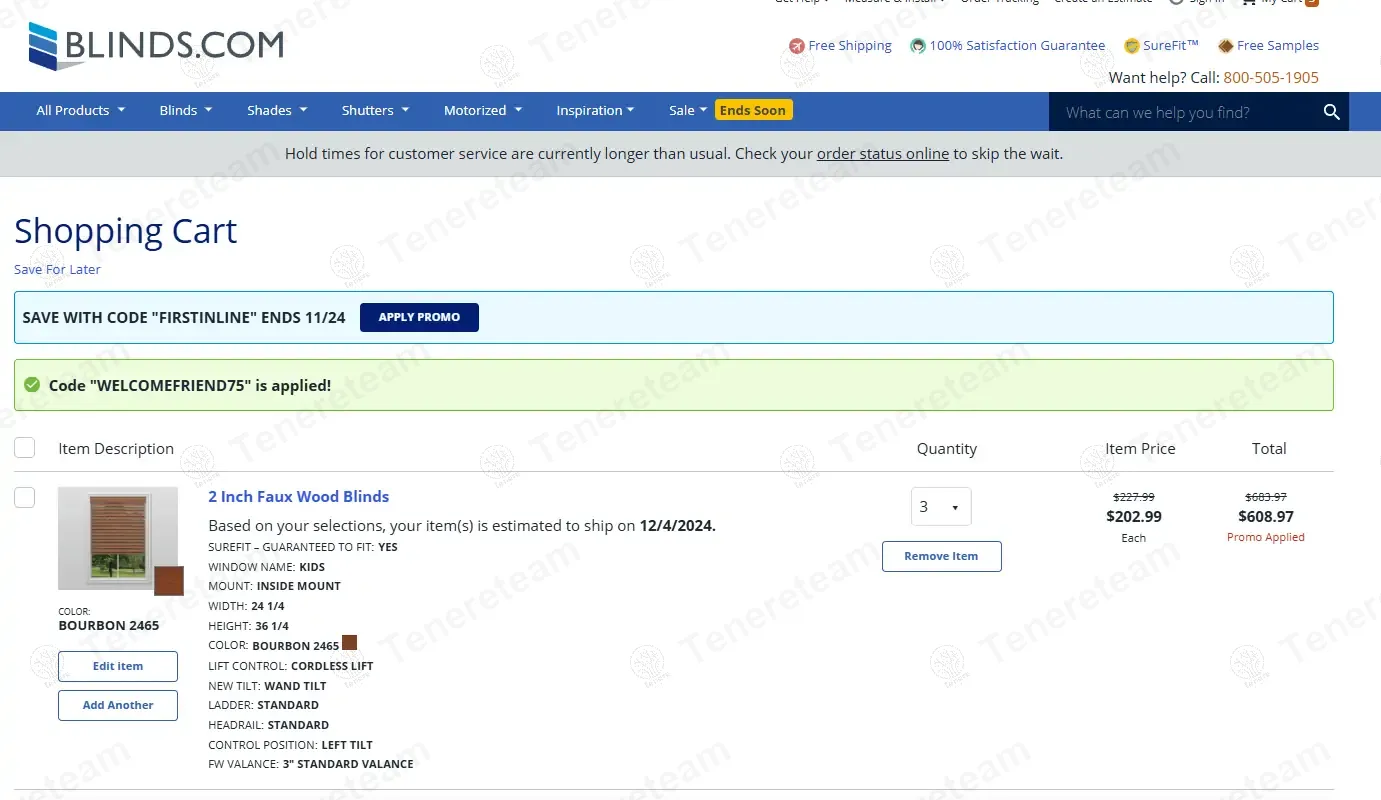Expand the Shades dropdown in navigation
Screen dimensions: 1381x800
pos(277,111)
